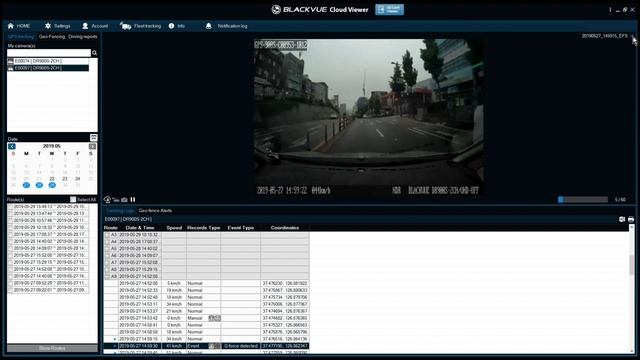Click the video progress slider
The width and height of the screenshot is (640, 360).
pos(583,200)
